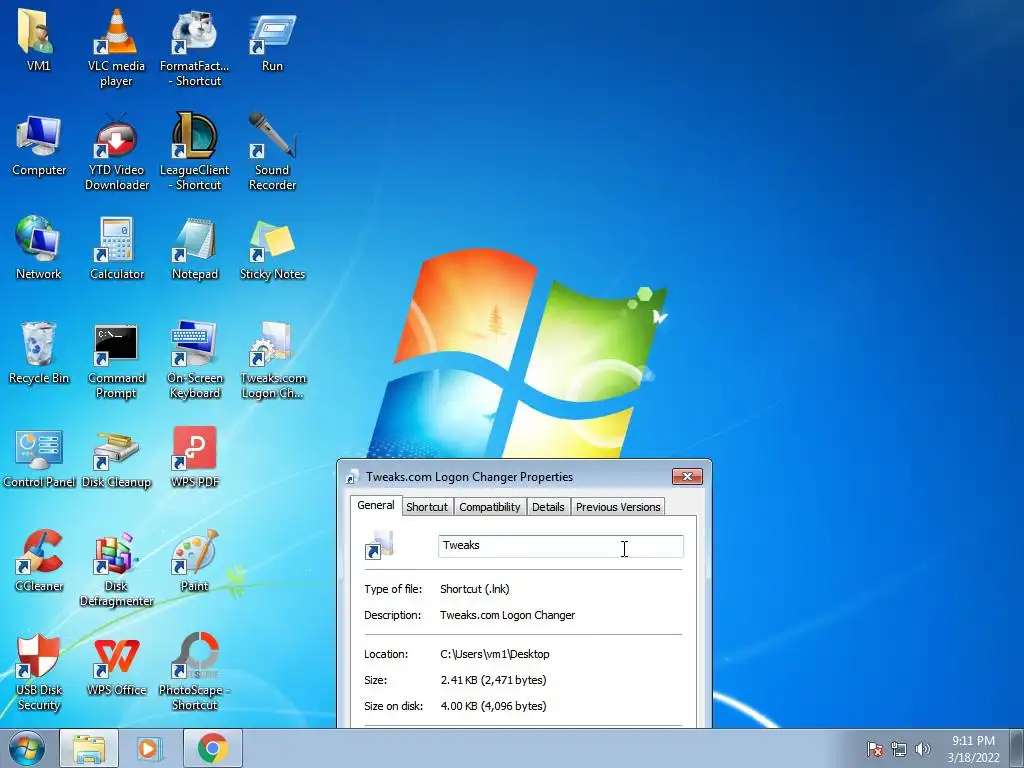1024x768 pixels.
Task: Open Google Chrome from the taskbar
Action: (212, 748)
